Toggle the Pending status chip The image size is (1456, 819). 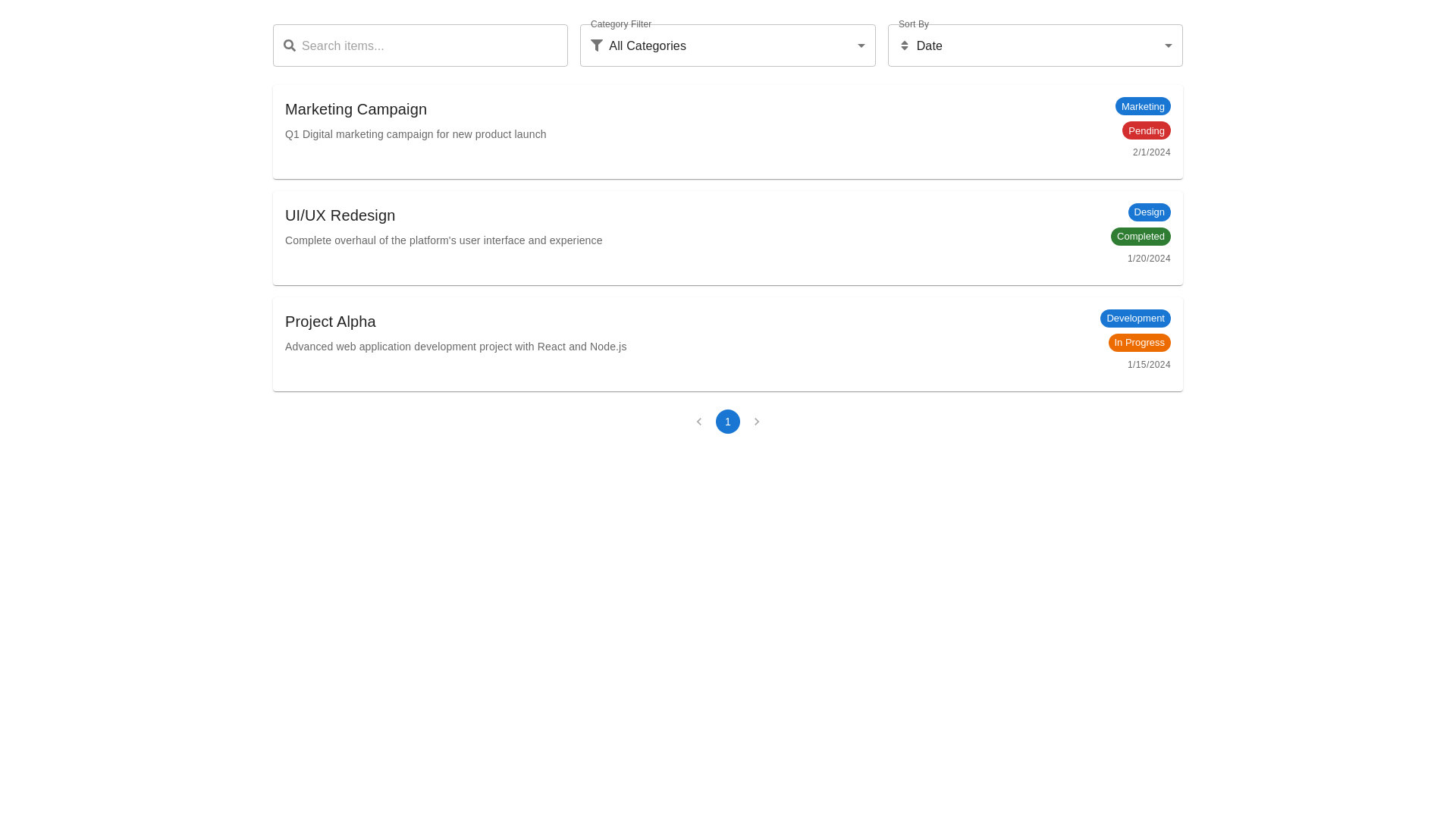click(1146, 130)
